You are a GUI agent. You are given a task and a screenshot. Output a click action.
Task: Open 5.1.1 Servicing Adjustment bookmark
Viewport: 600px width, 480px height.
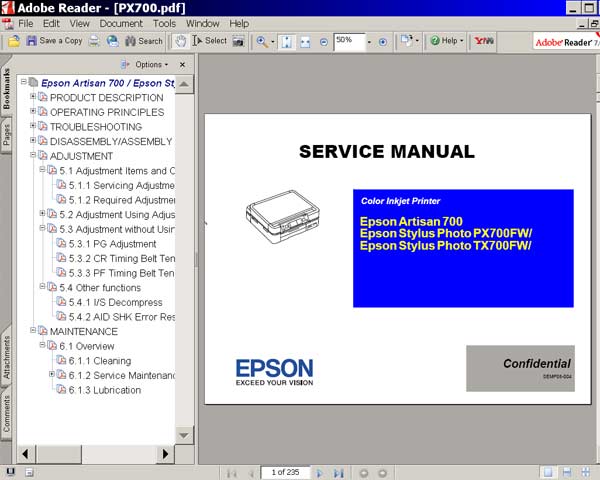pyautogui.click(x=122, y=185)
